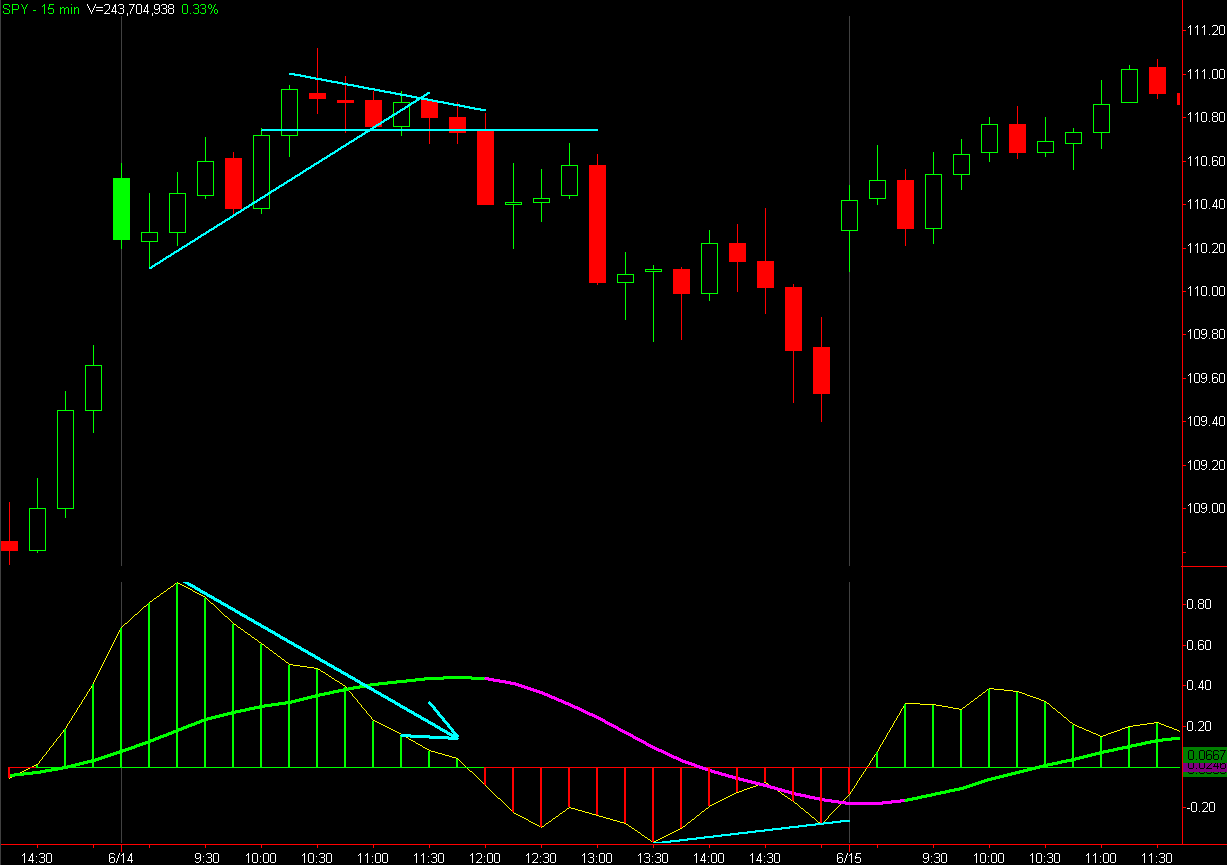Click the green 0.0667 indicator value tag
The width and height of the screenshot is (1227, 865).
click(x=1205, y=755)
